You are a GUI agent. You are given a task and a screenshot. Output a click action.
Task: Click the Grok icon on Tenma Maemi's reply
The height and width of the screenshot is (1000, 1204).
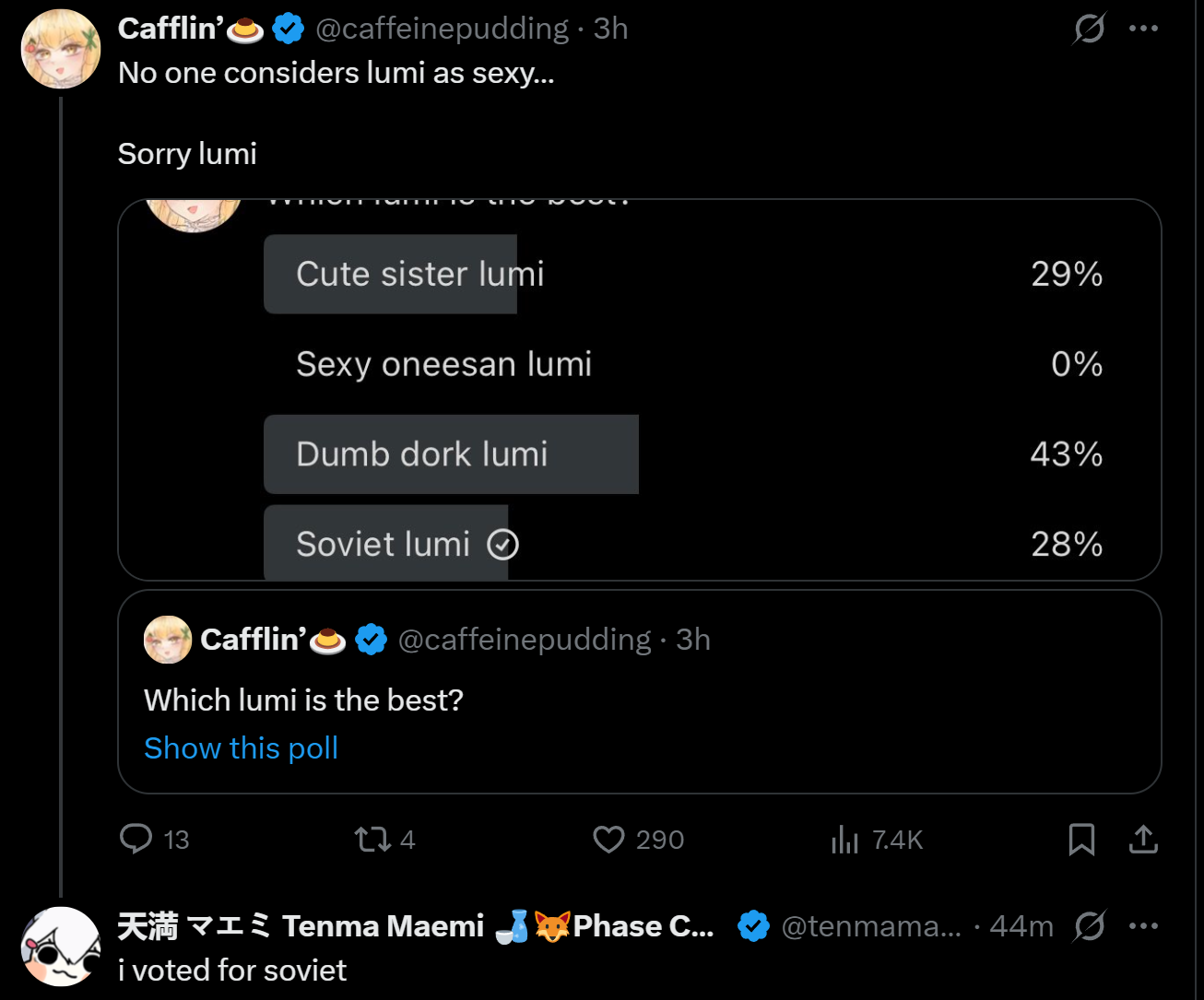pyautogui.click(x=1089, y=925)
